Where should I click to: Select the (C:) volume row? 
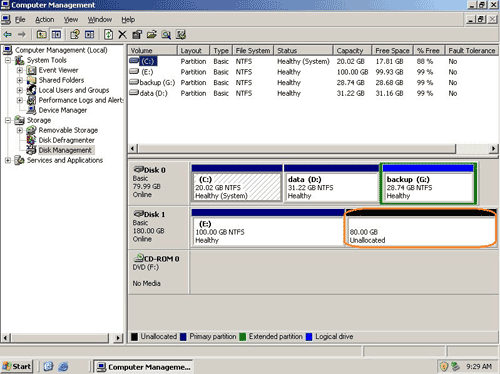pyautogui.click(x=313, y=61)
